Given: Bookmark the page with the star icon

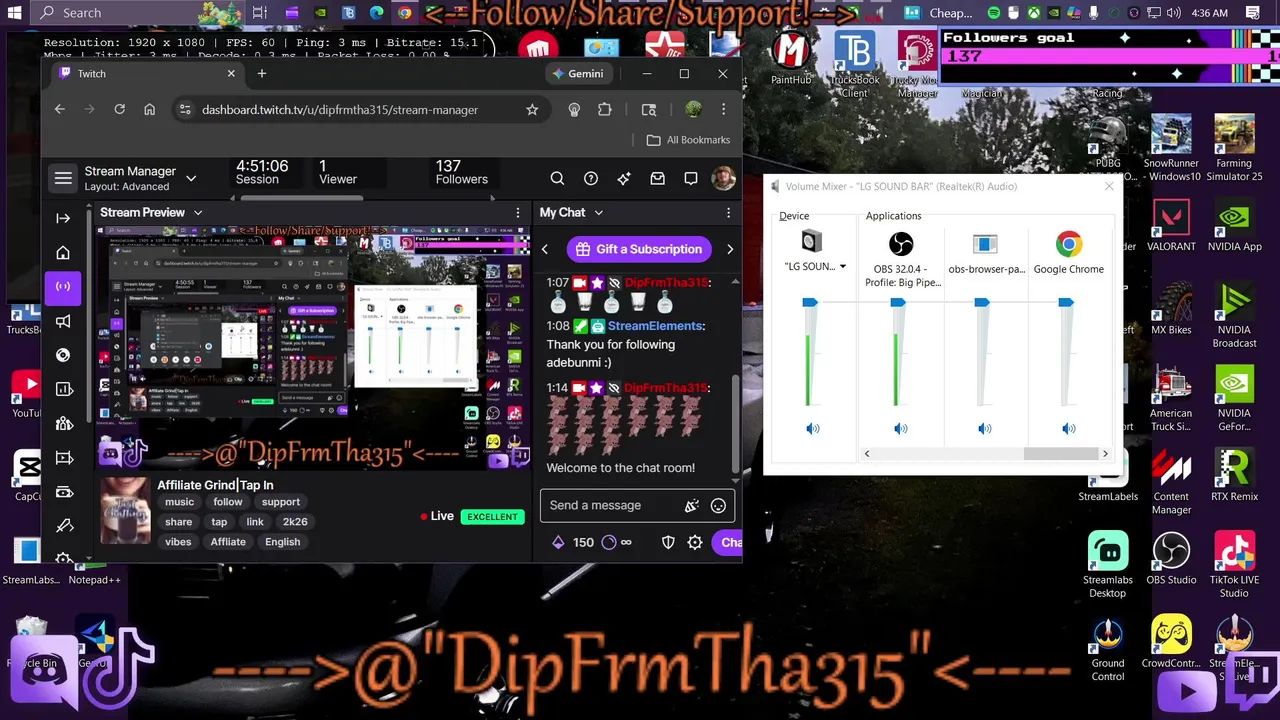Looking at the screenshot, I should point(532,109).
